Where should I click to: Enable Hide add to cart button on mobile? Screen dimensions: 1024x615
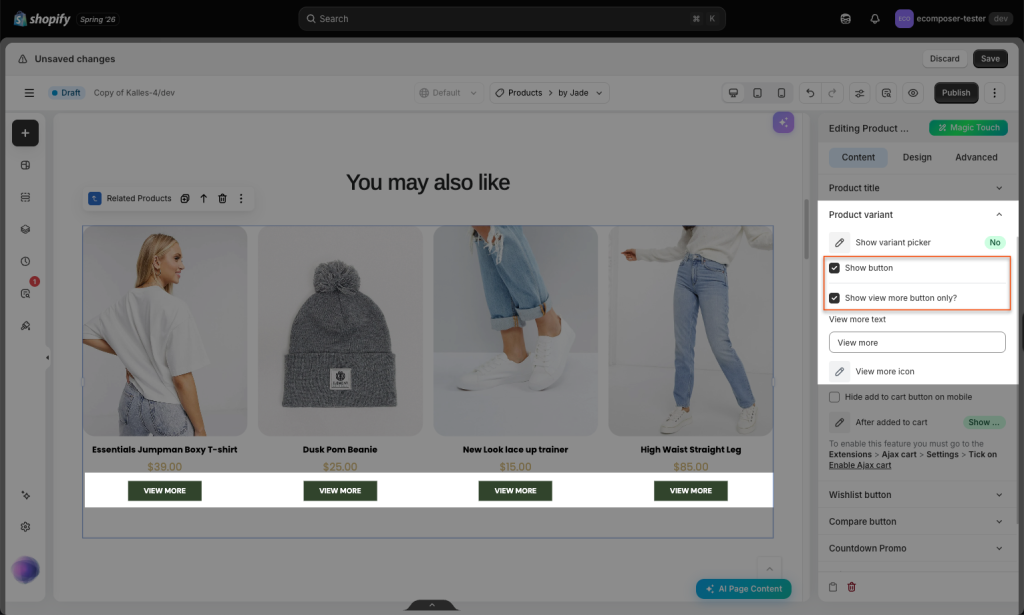click(x=834, y=397)
